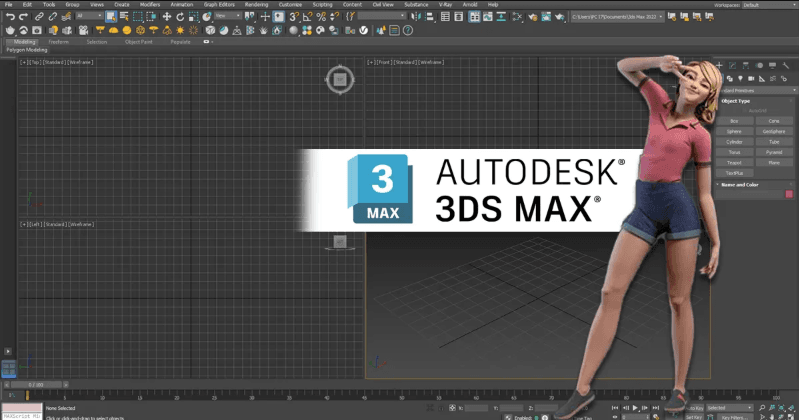Click the Cylinder primitive button
This screenshot has width=799, height=420.
click(734, 142)
